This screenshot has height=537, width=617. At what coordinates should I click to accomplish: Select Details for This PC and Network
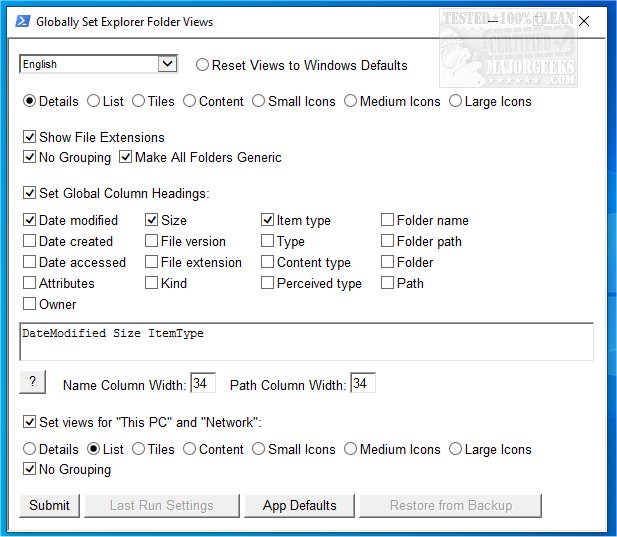point(29,449)
